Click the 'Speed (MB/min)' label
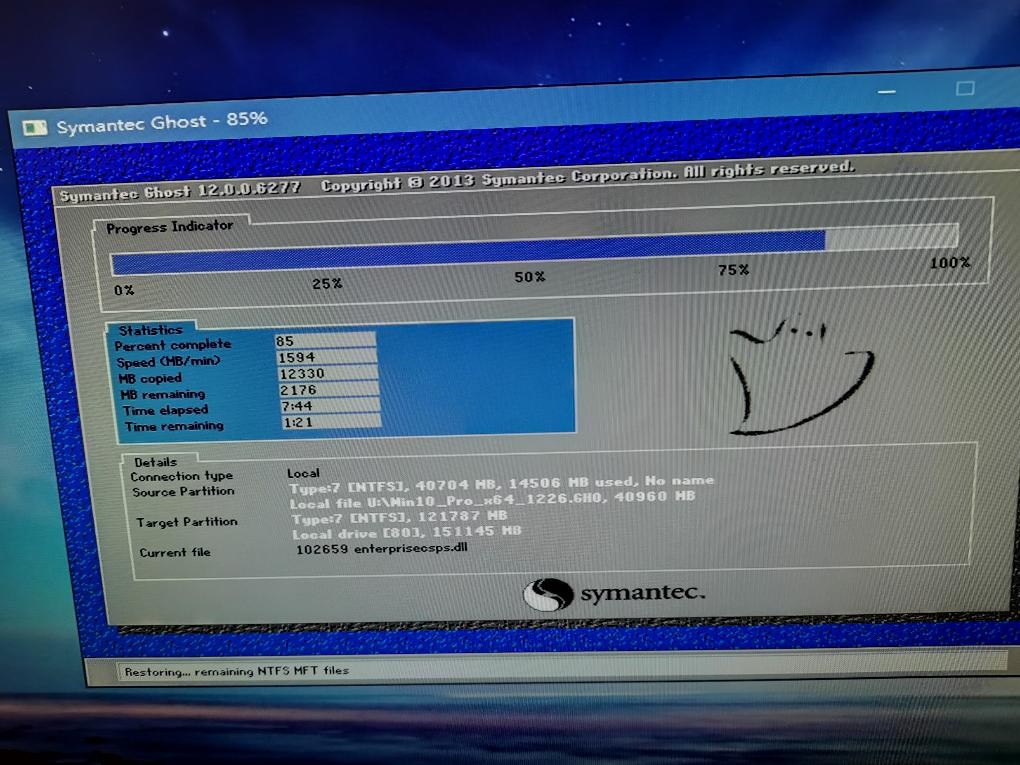The width and height of the screenshot is (1020, 765). pyautogui.click(x=168, y=361)
